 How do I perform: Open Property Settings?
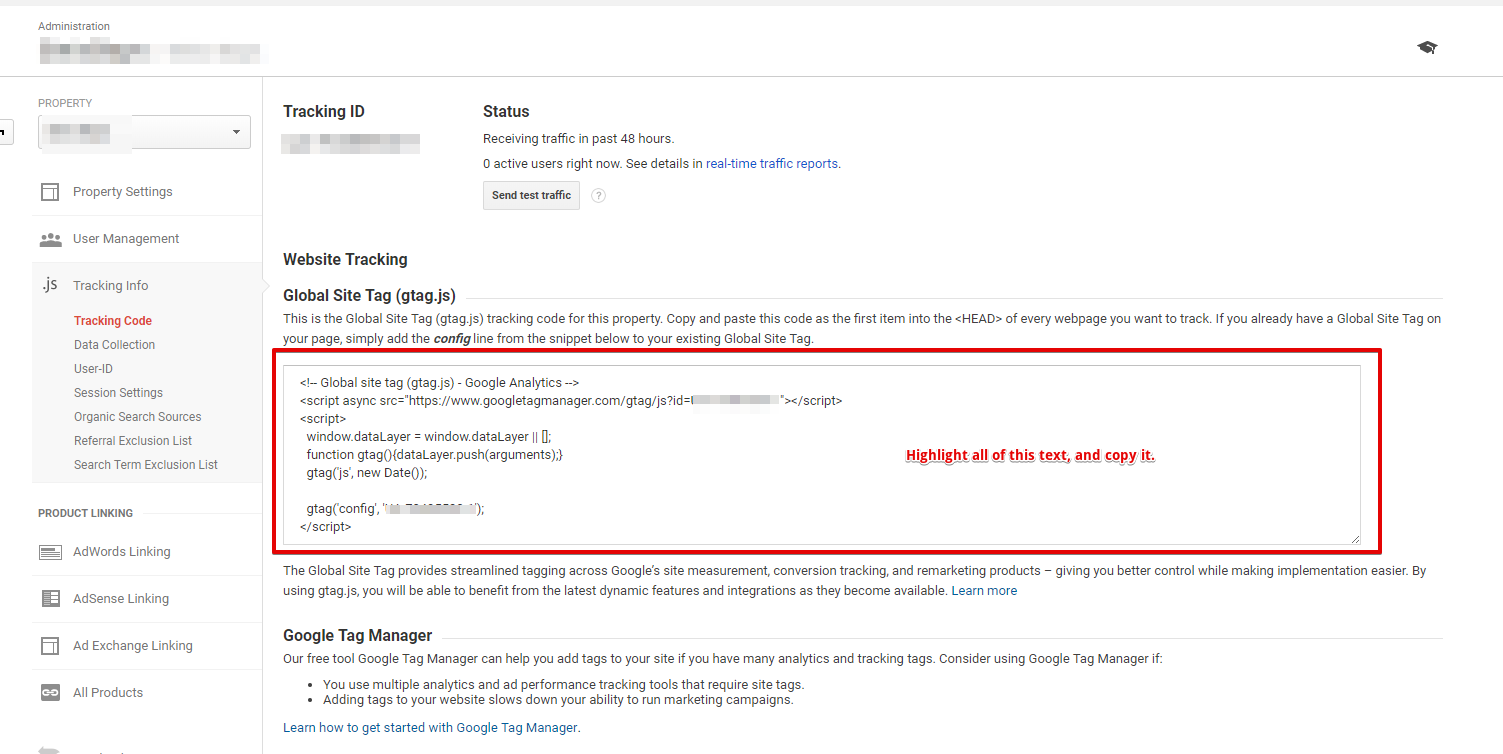[122, 192]
